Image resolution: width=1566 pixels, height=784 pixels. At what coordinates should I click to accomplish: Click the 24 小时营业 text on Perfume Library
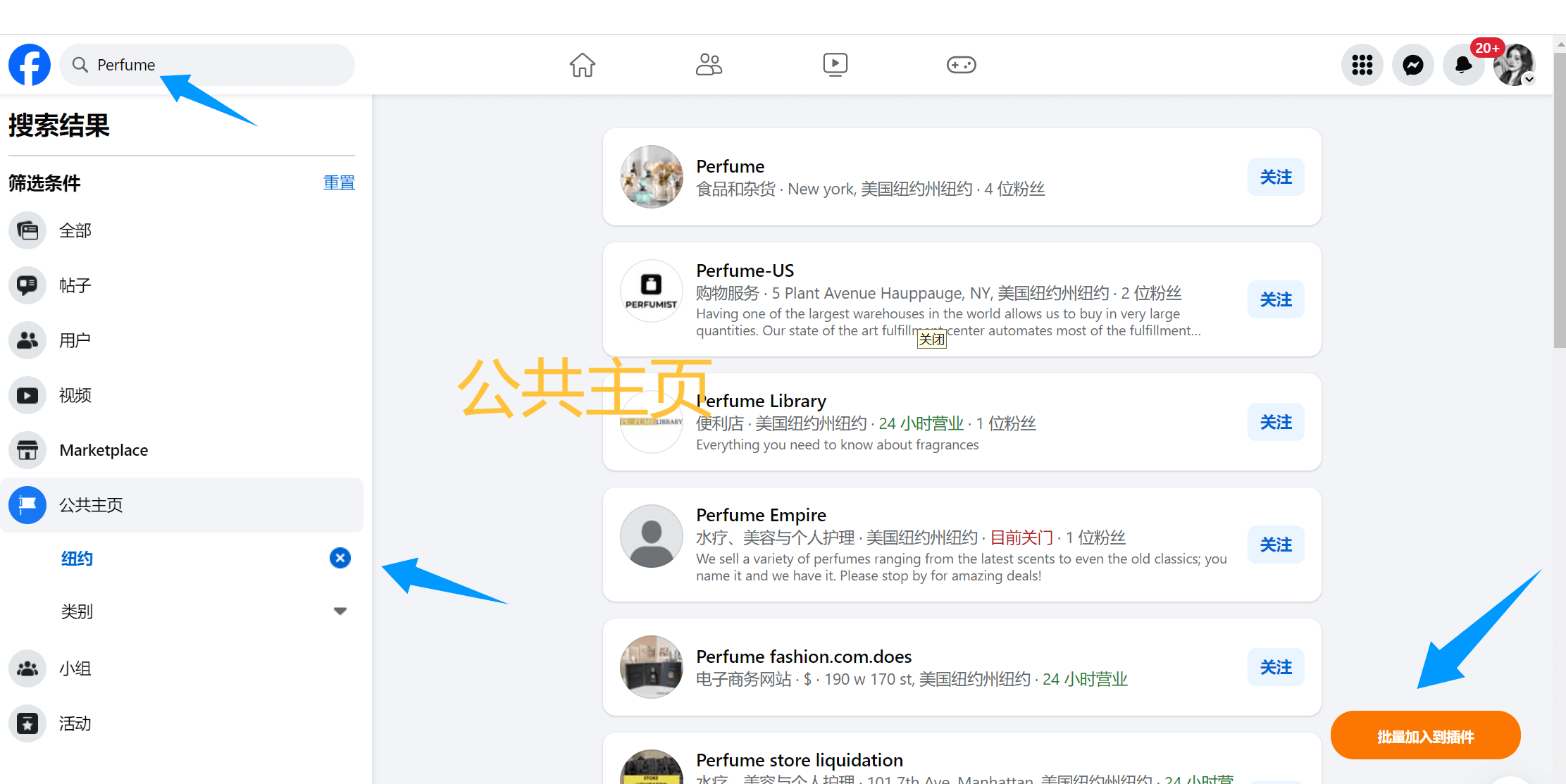pos(921,423)
